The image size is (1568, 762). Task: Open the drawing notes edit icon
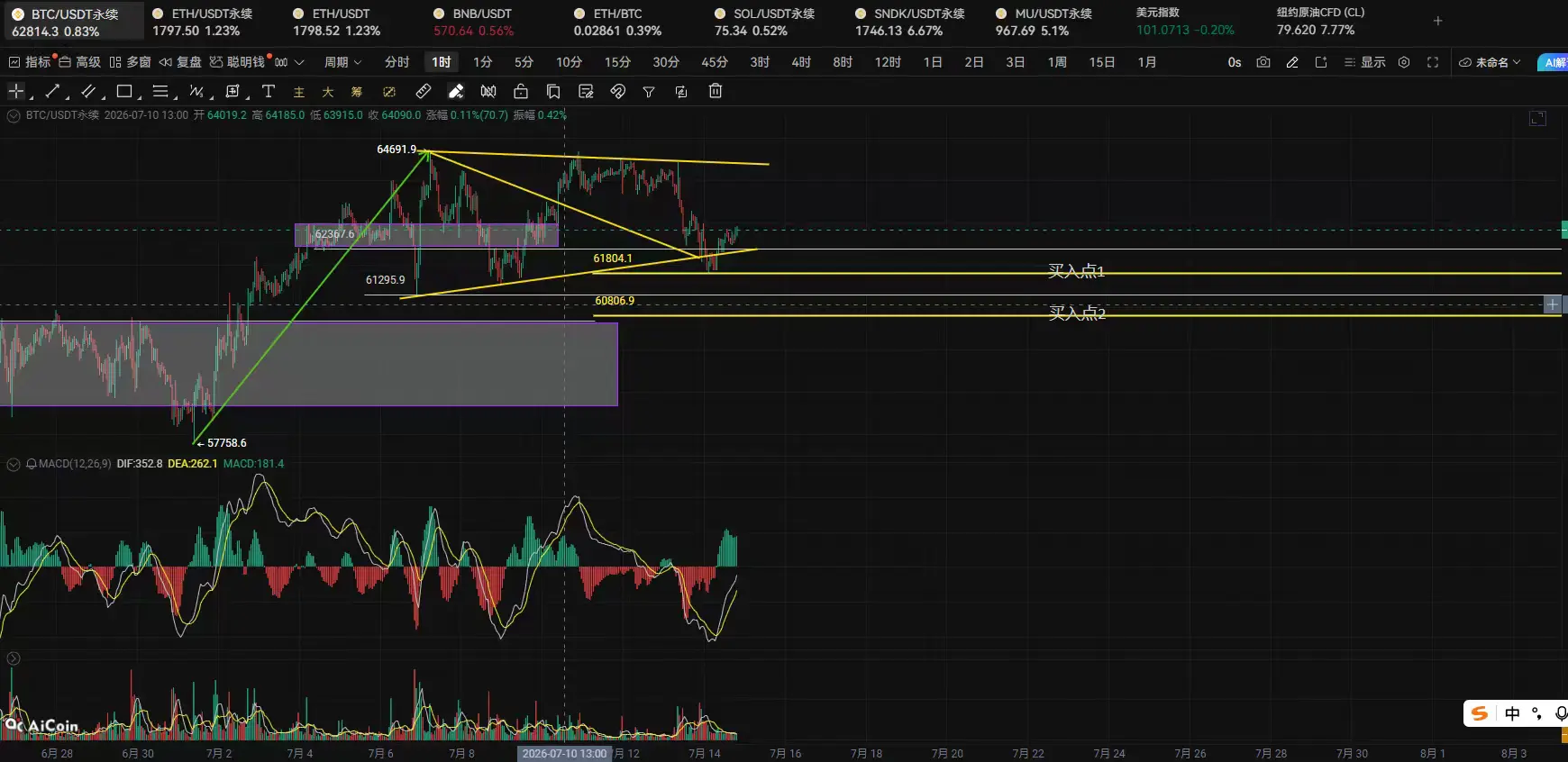click(x=586, y=91)
